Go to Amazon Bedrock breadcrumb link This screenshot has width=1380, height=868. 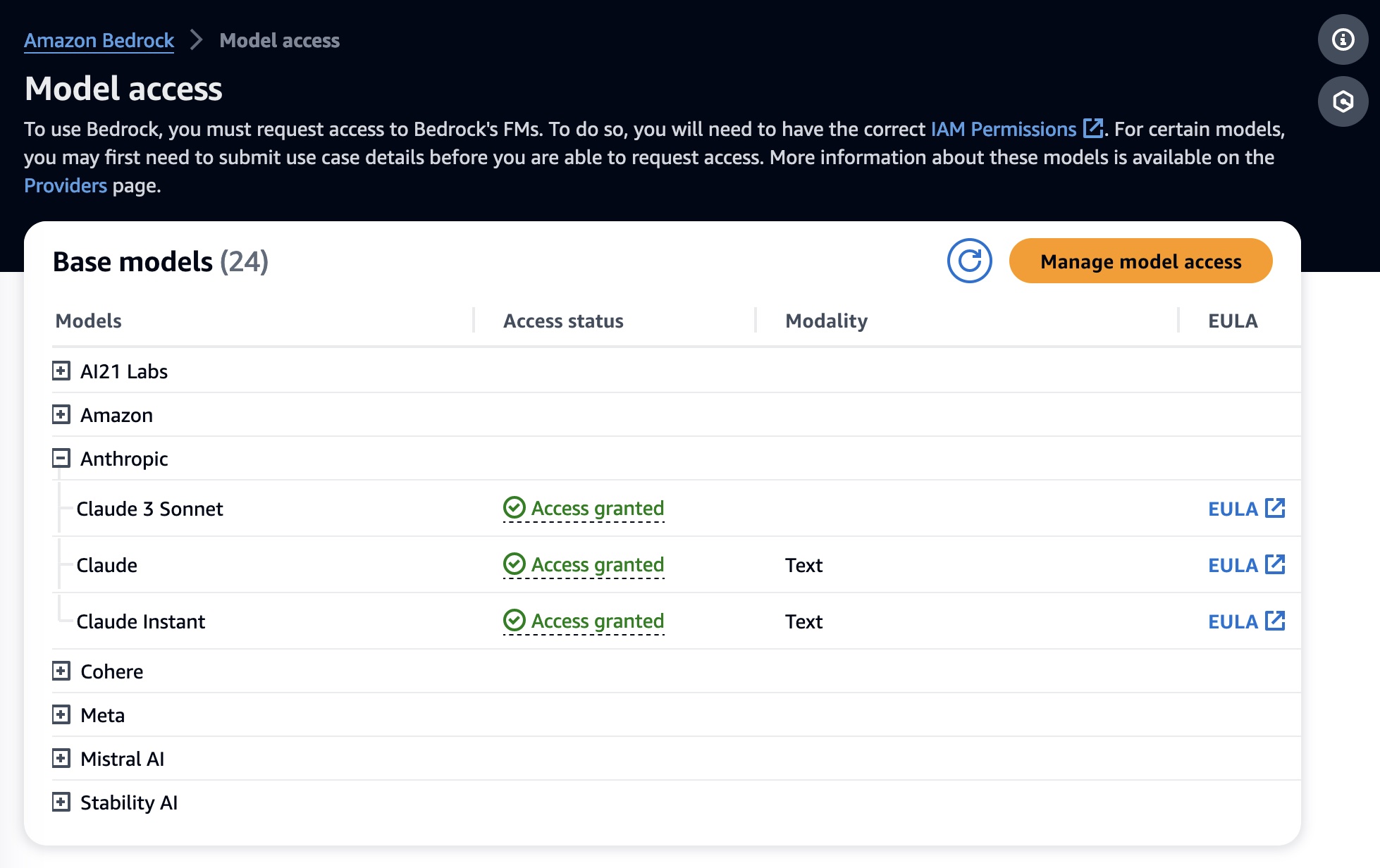(x=99, y=41)
